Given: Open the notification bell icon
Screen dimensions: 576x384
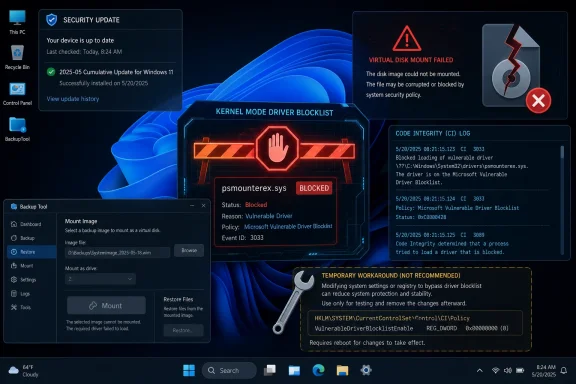Looking at the screenshot, I should 564,370.
